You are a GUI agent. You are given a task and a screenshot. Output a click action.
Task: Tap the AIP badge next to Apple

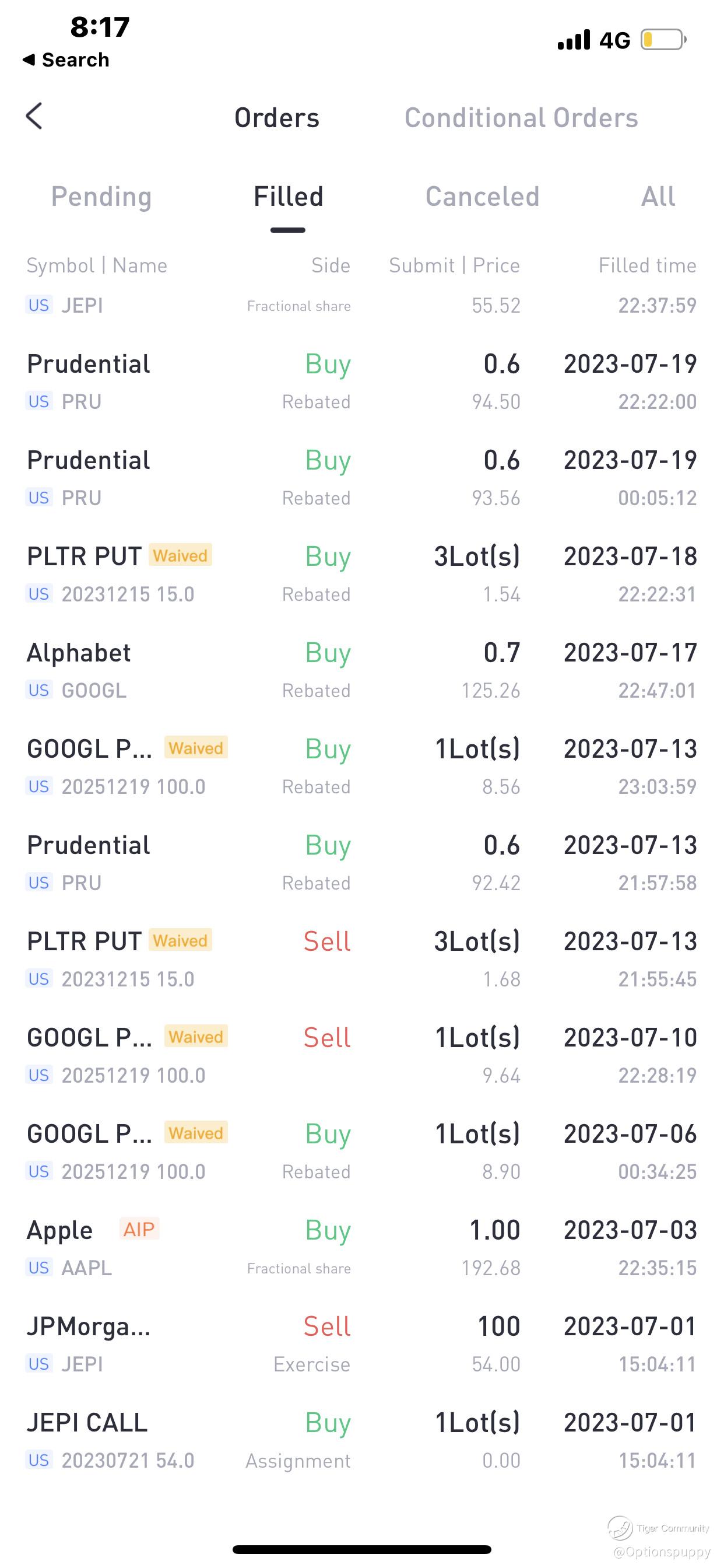[x=139, y=1229]
